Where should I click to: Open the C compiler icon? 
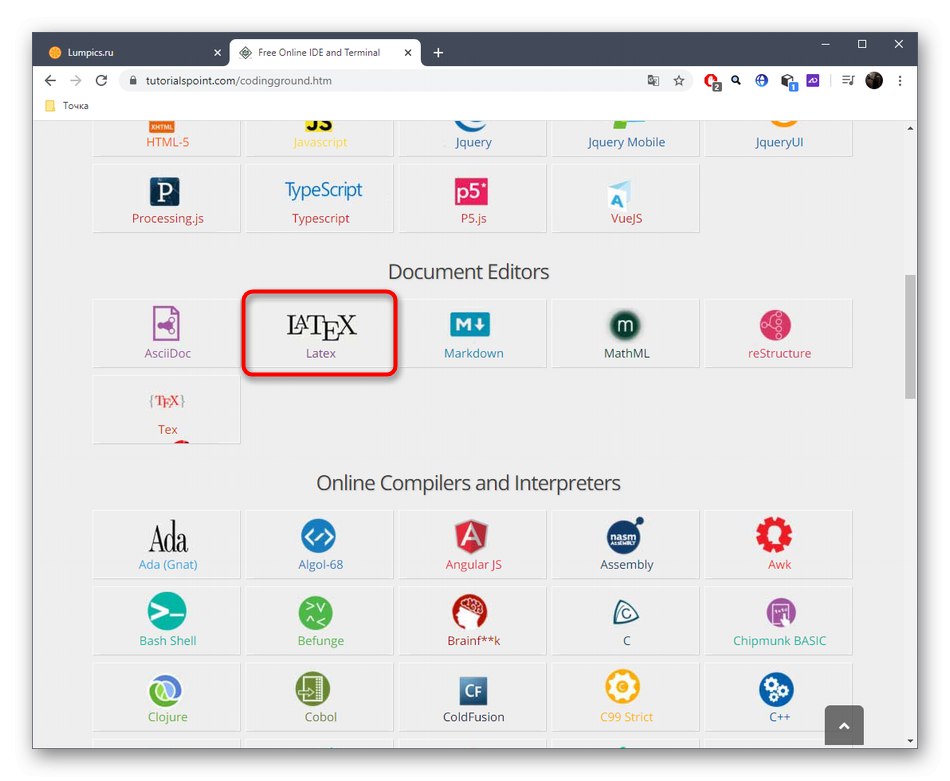pos(625,613)
